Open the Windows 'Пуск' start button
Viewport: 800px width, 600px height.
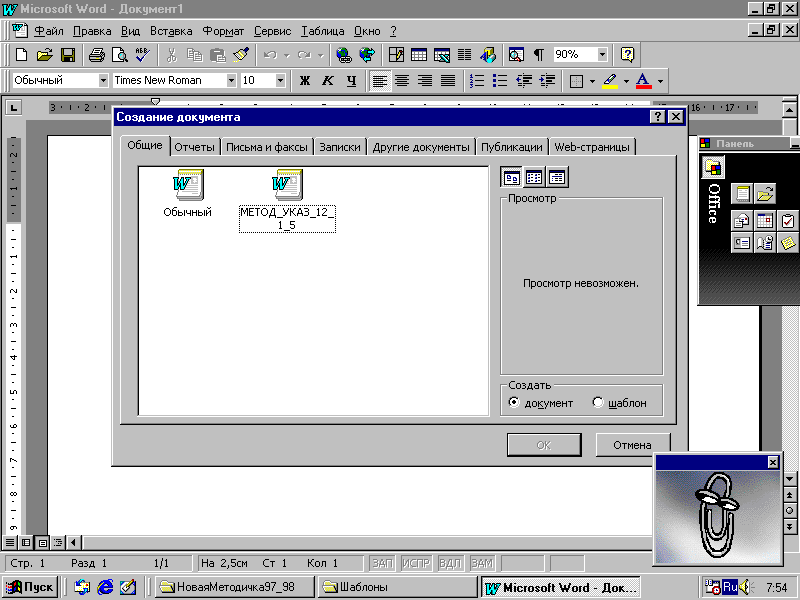30,587
